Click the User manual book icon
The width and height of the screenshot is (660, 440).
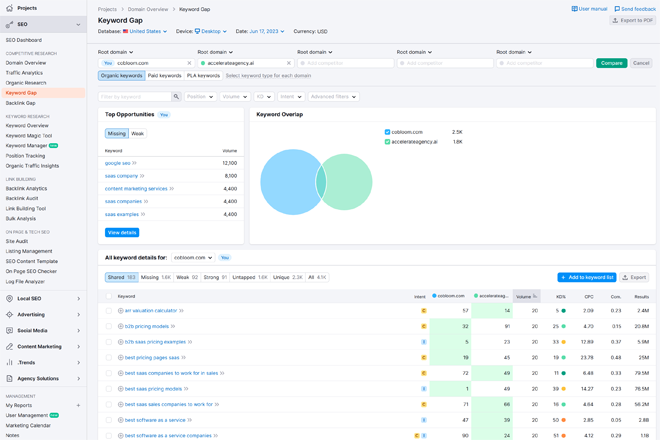click(x=574, y=9)
